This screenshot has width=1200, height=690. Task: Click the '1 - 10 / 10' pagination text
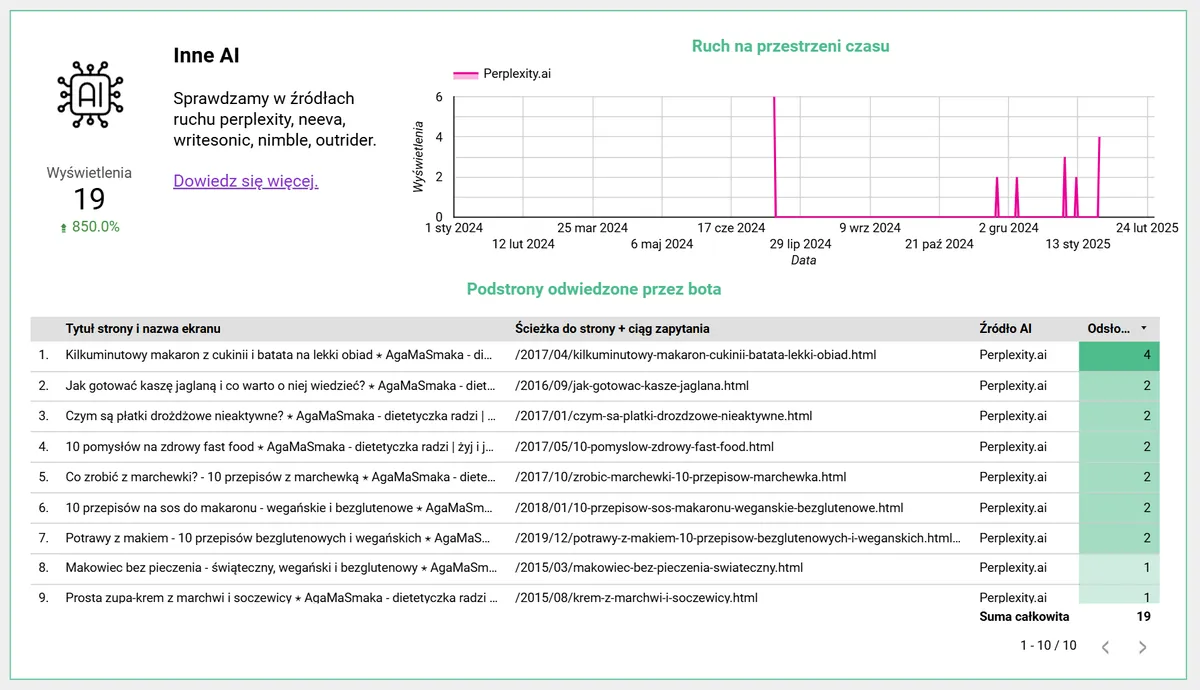tap(1048, 646)
